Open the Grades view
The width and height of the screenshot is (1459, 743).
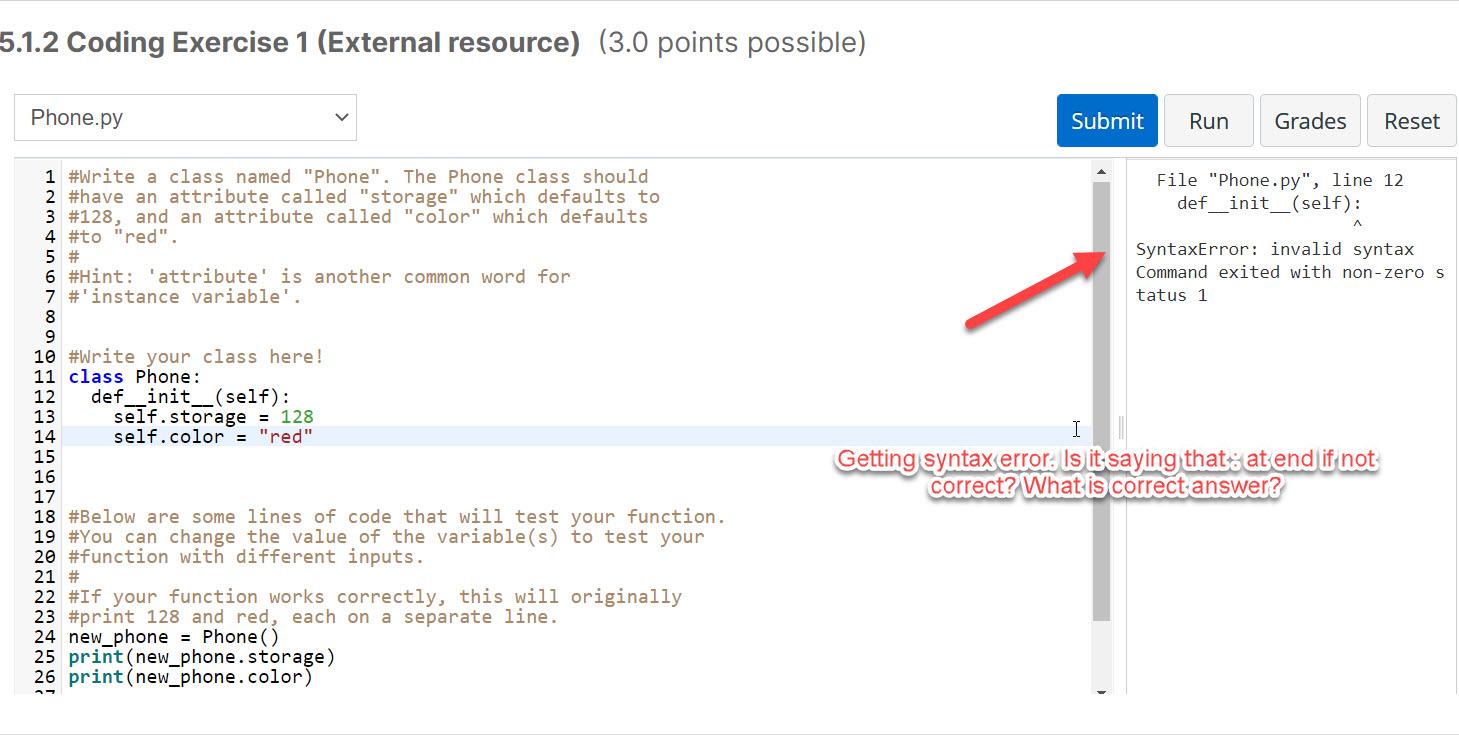click(x=1310, y=121)
